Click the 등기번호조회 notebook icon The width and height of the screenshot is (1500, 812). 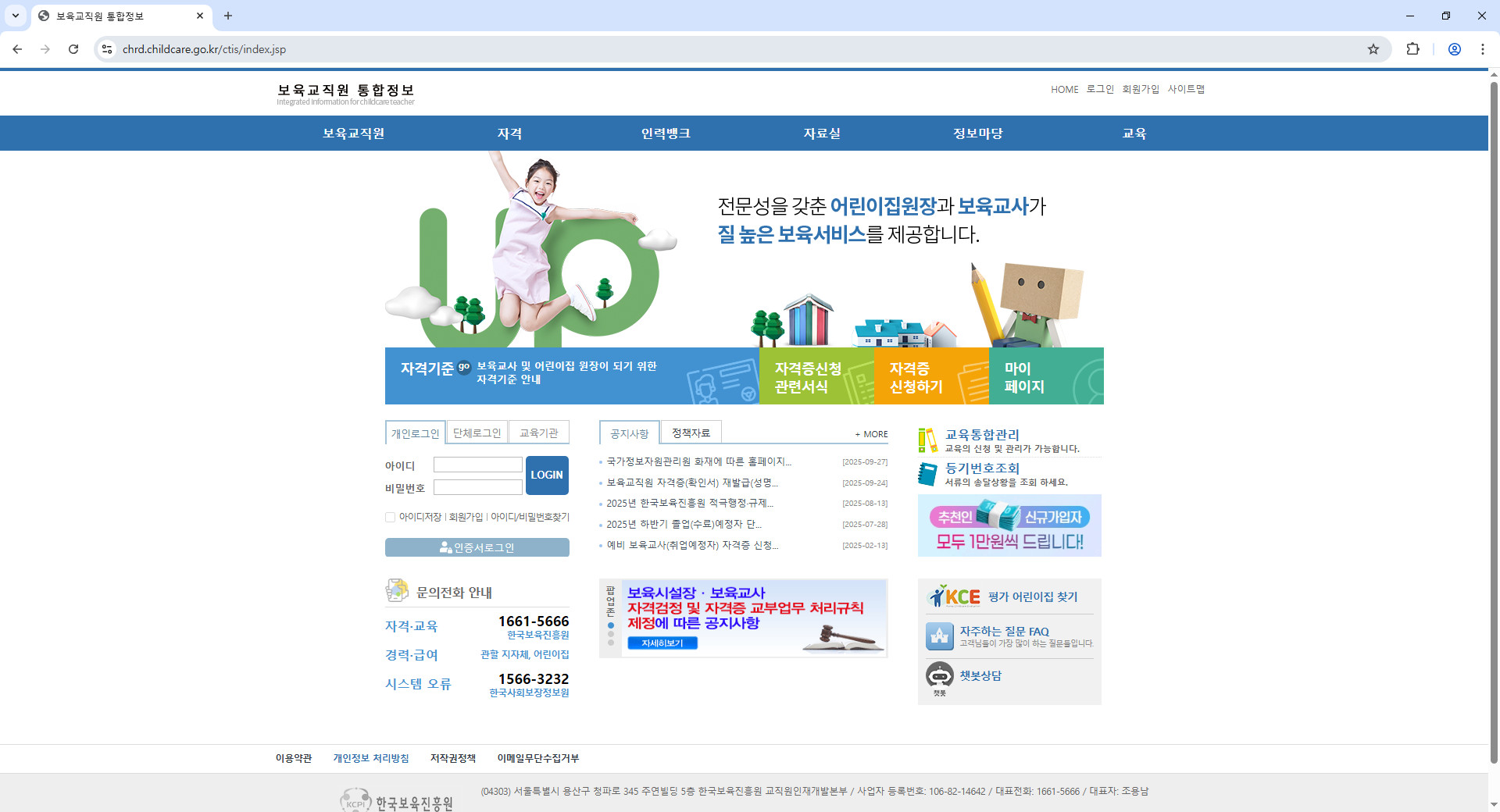coord(928,474)
